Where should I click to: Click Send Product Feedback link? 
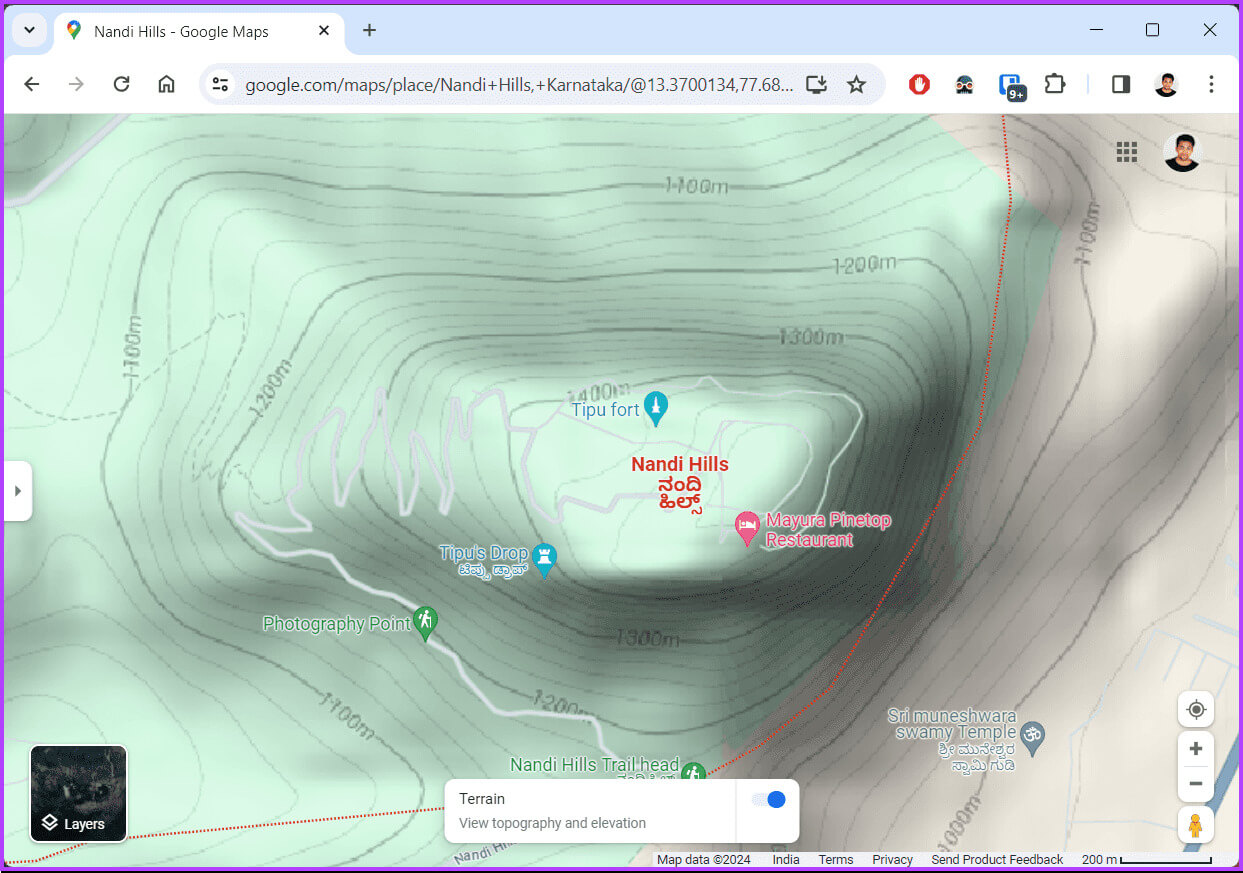click(x=997, y=860)
